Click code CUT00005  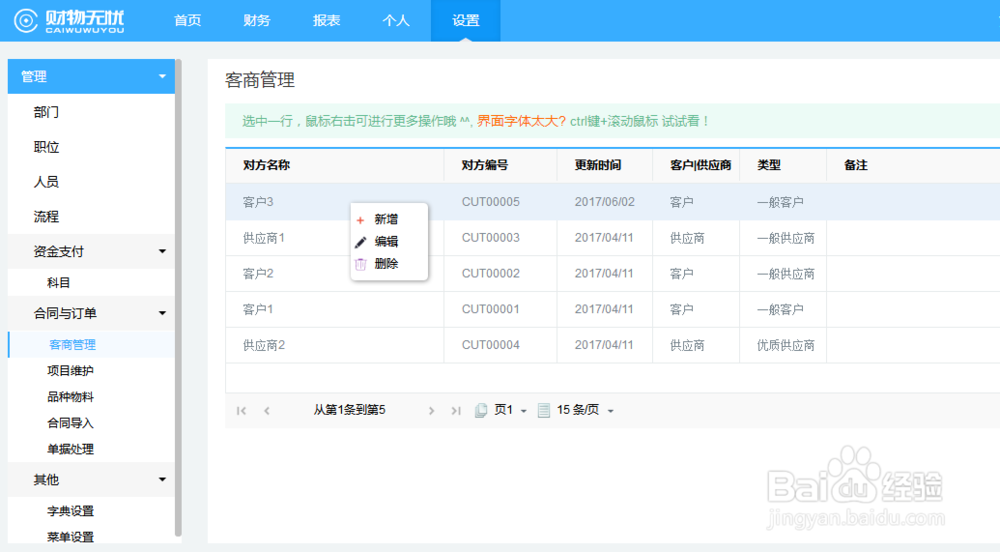pos(490,202)
